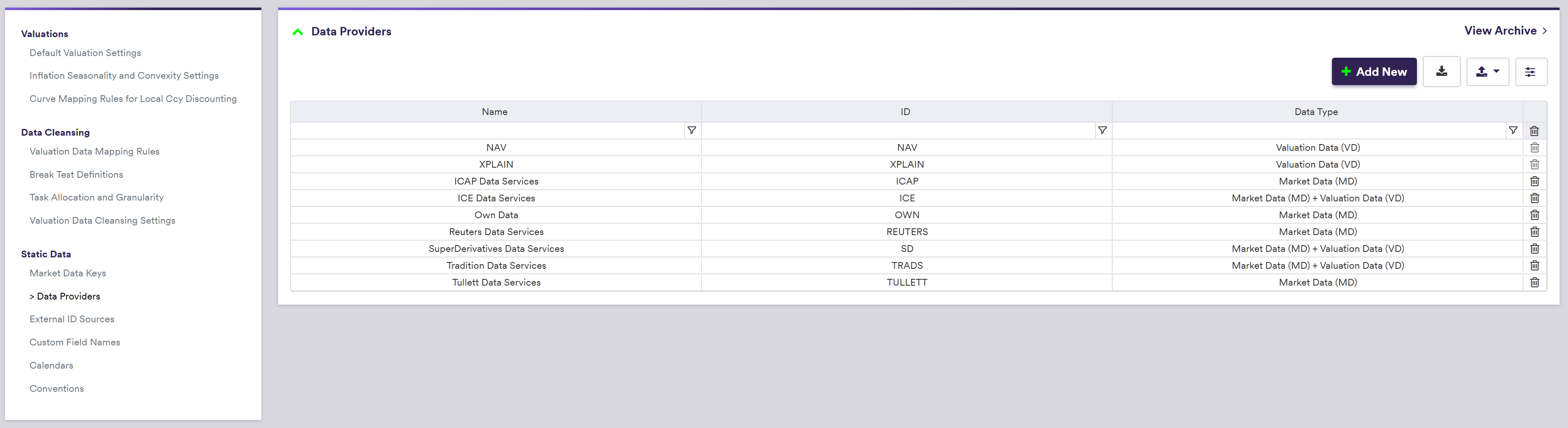Image resolution: width=1568 pixels, height=428 pixels.
Task: Click the trash icon in filter row
Action: coord(1534,131)
